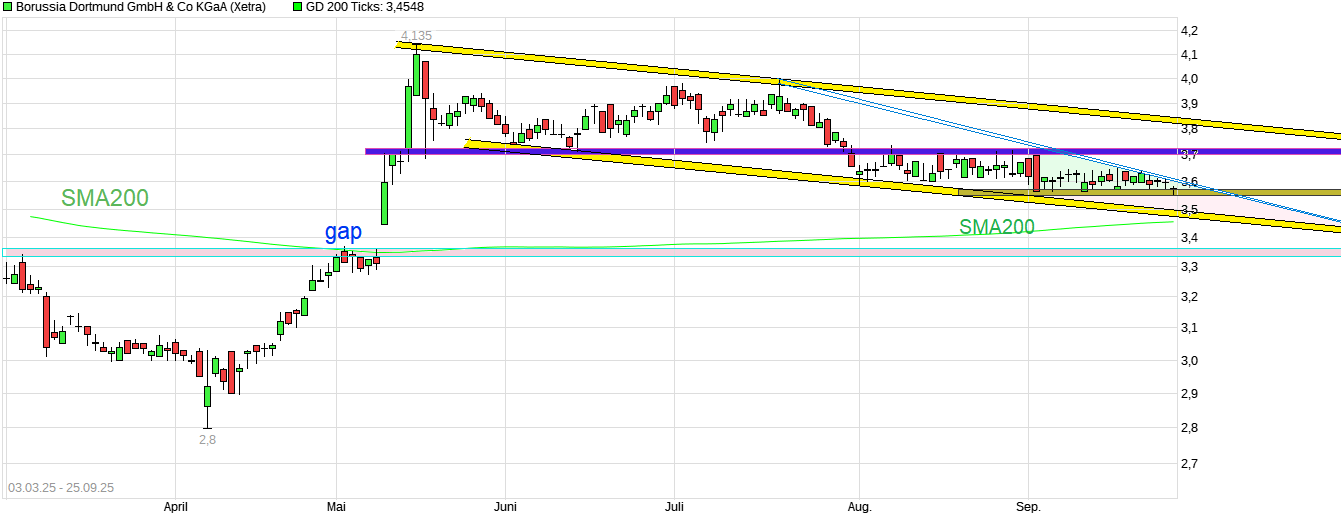Click the Mai label on time axis
This screenshot has width=1341, height=518.
point(337,507)
